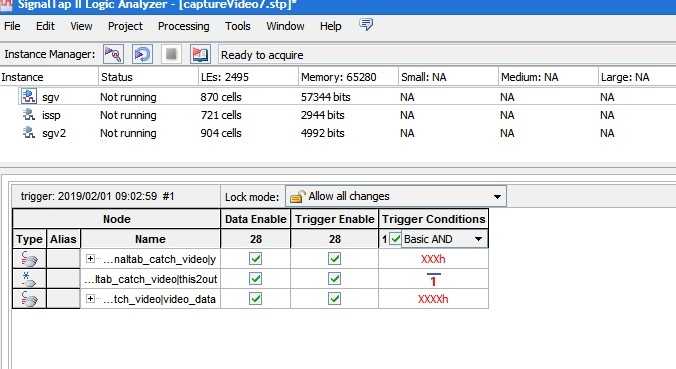This screenshot has height=369, width=676.
Task: Click the Status column header
Action: tap(149, 77)
